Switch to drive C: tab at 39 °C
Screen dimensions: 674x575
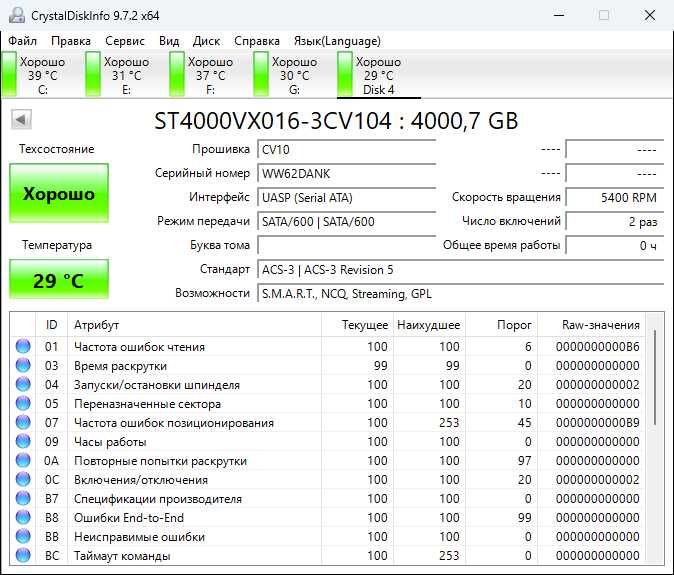42,75
